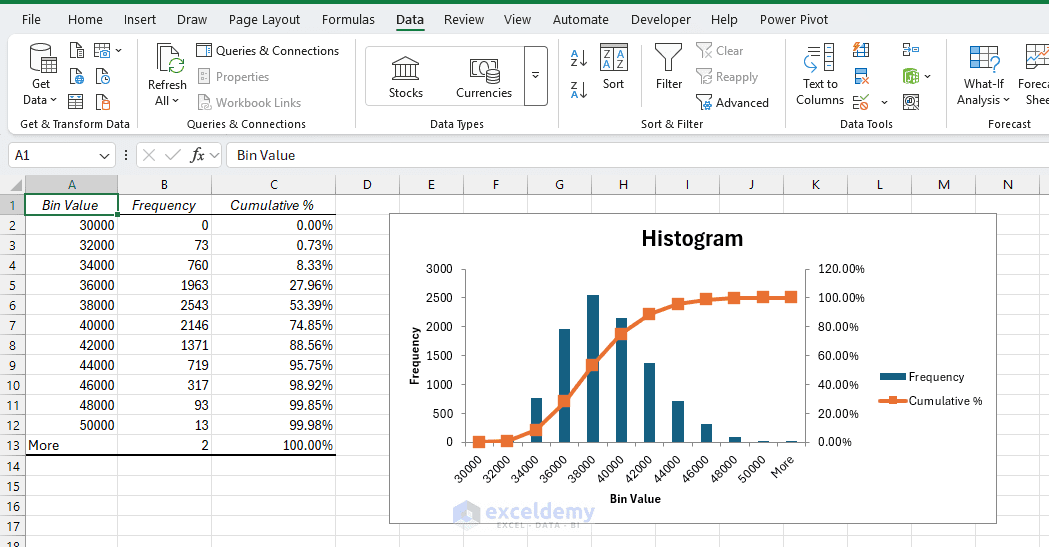The width and height of the screenshot is (1049, 547).
Task: Click the Select All corner triangle
Action: tap(15, 185)
